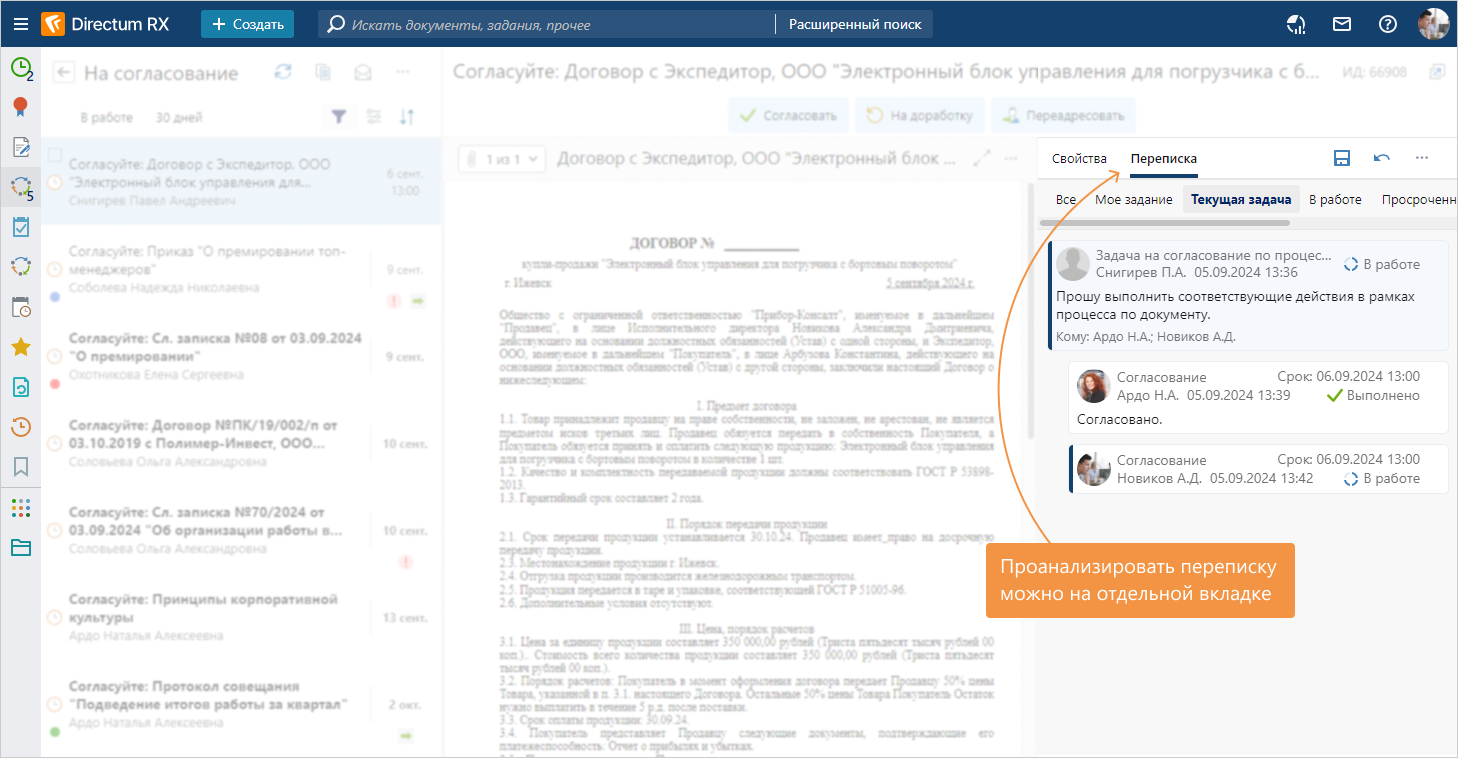Open the '1 из 1' document page dropdown
This screenshot has width=1458, height=758.
(x=503, y=158)
